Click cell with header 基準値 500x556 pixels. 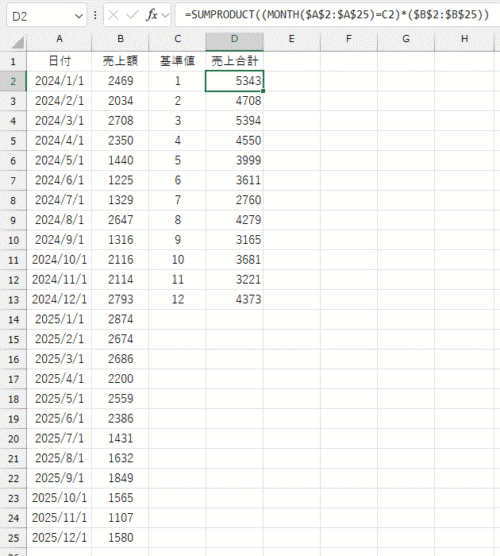(x=177, y=61)
